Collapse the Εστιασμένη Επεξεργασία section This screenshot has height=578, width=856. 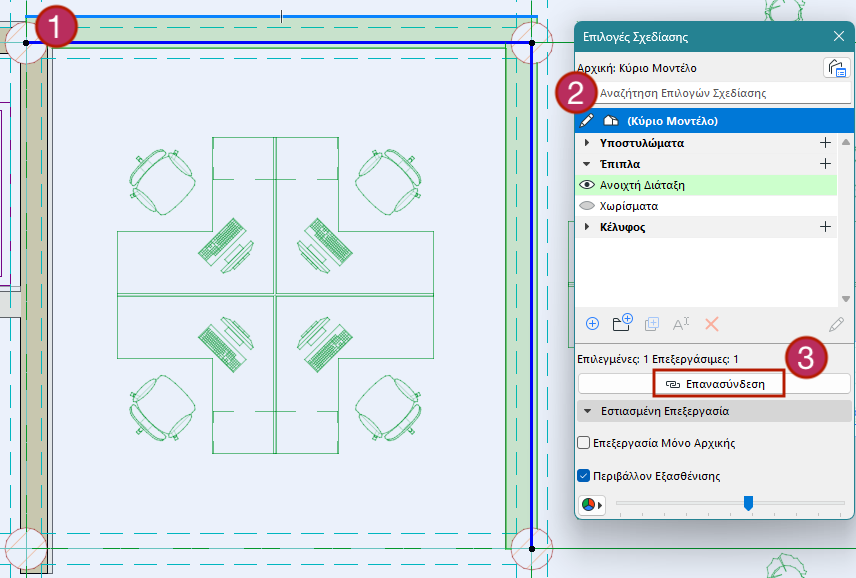[x=588, y=411]
